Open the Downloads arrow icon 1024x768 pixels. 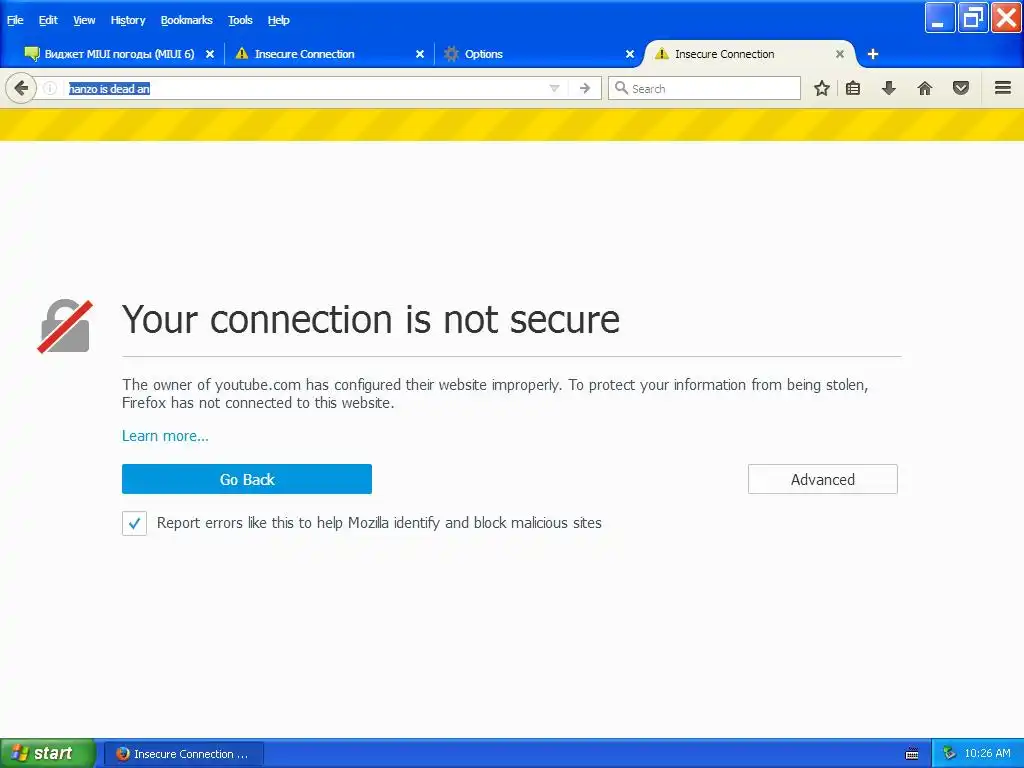pos(889,88)
